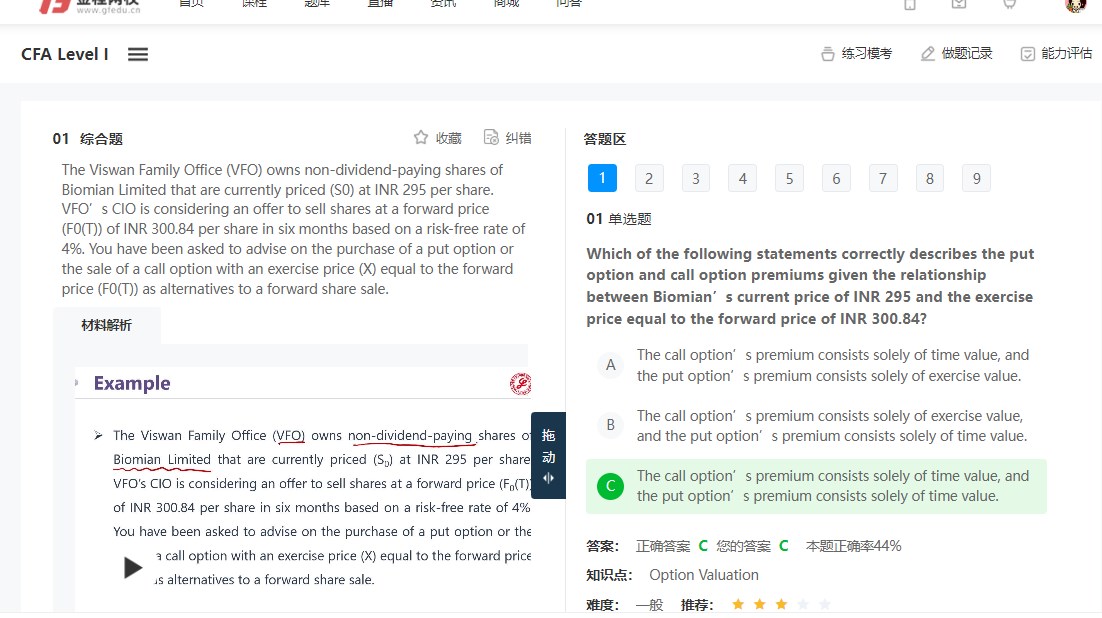Viewport: 1102px width, 618px height.
Task: Click the first recommendation star
Action: pyautogui.click(x=738, y=604)
